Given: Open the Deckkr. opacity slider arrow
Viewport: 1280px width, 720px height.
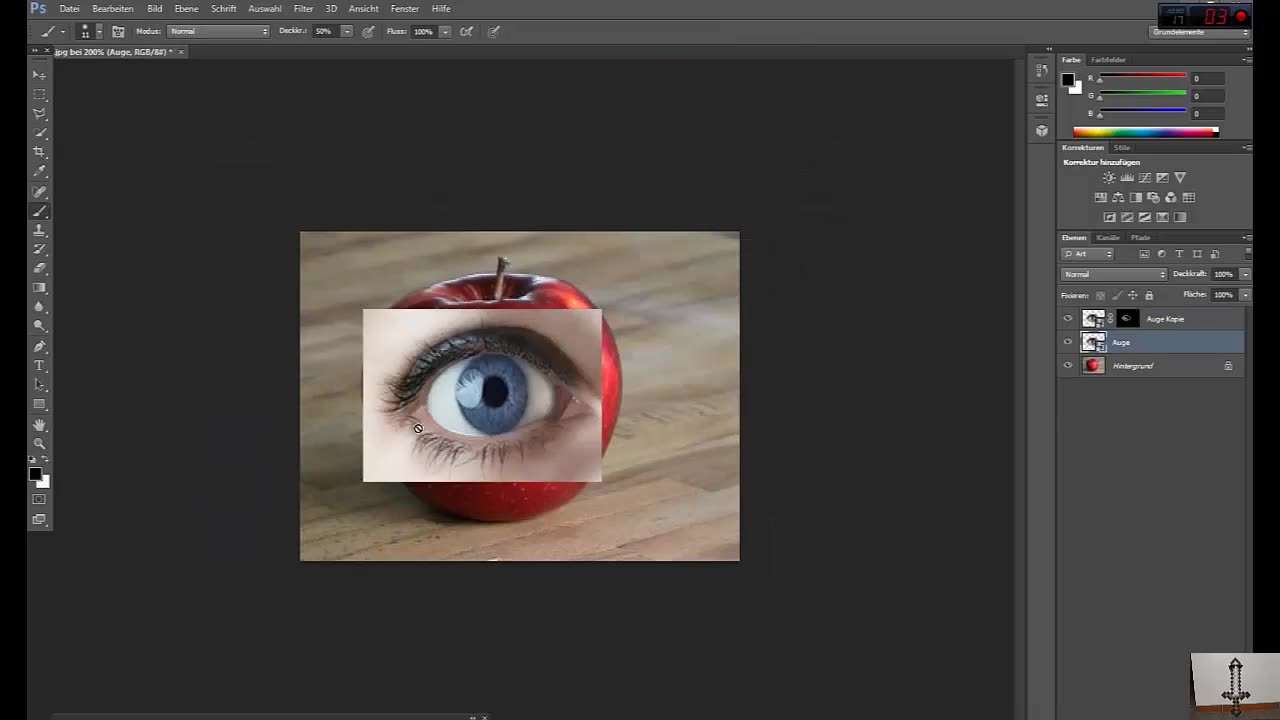Looking at the screenshot, I should click(x=347, y=32).
